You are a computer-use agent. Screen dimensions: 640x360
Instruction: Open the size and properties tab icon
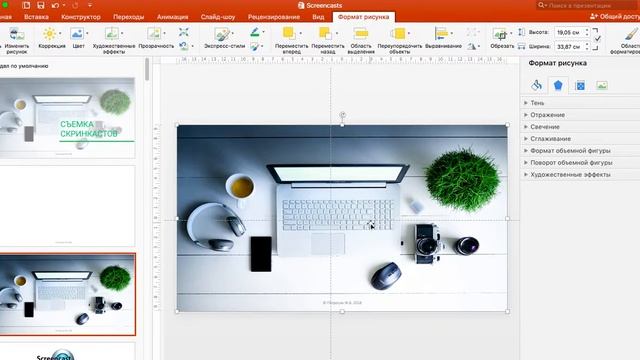pos(580,85)
